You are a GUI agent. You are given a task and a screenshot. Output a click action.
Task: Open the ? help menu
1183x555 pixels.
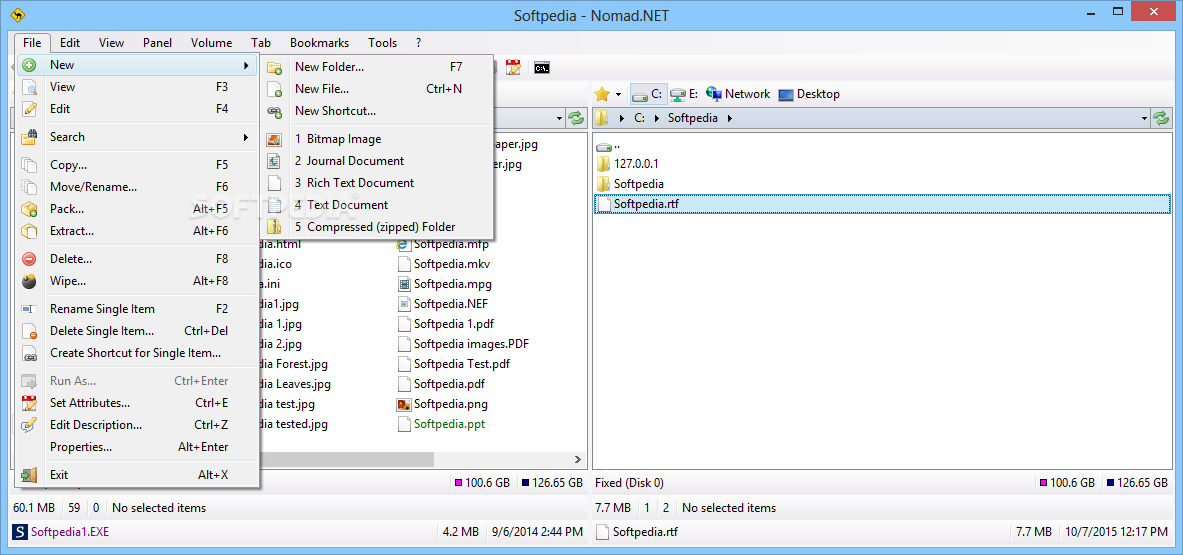click(x=419, y=43)
